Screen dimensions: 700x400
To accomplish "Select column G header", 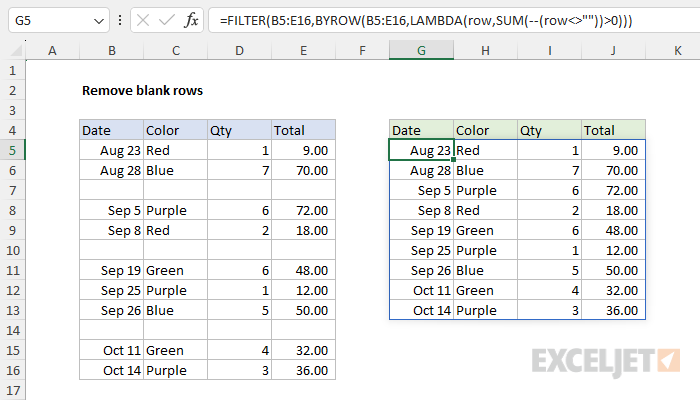I will coord(421,50).
